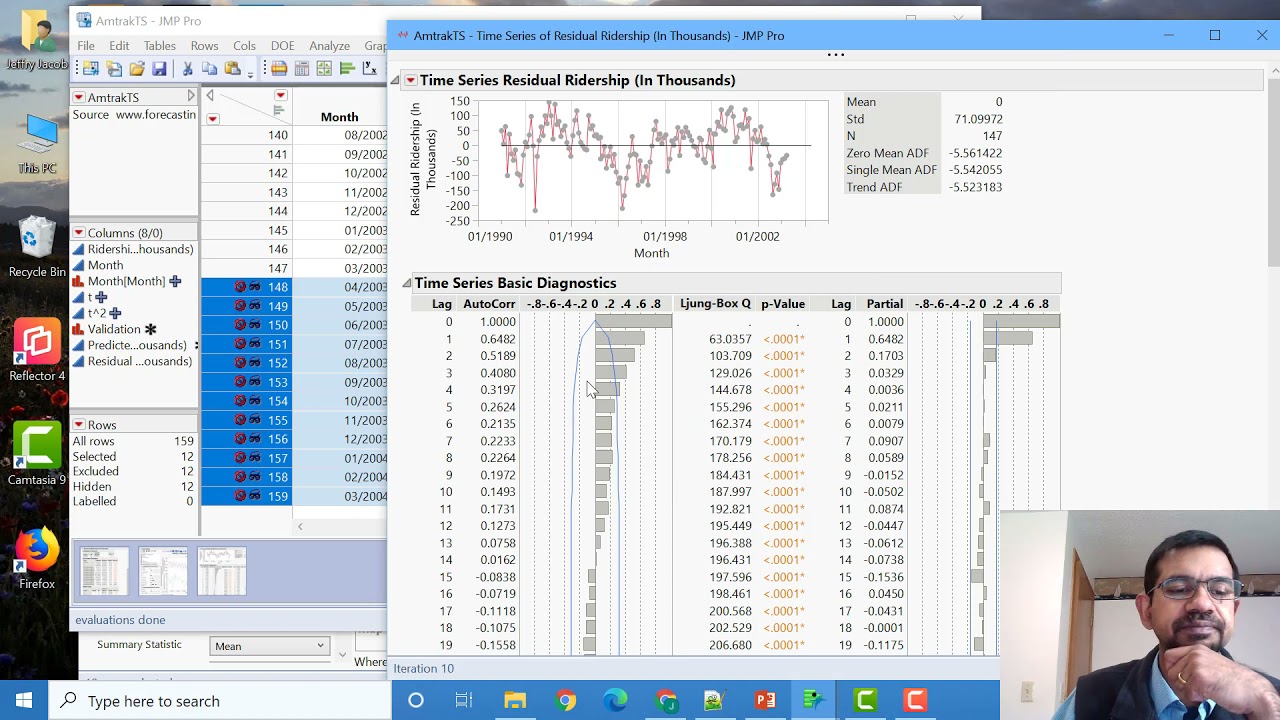The image size is (1280, 720).
Task: Open the Tables menu
Action: [159, 46]
